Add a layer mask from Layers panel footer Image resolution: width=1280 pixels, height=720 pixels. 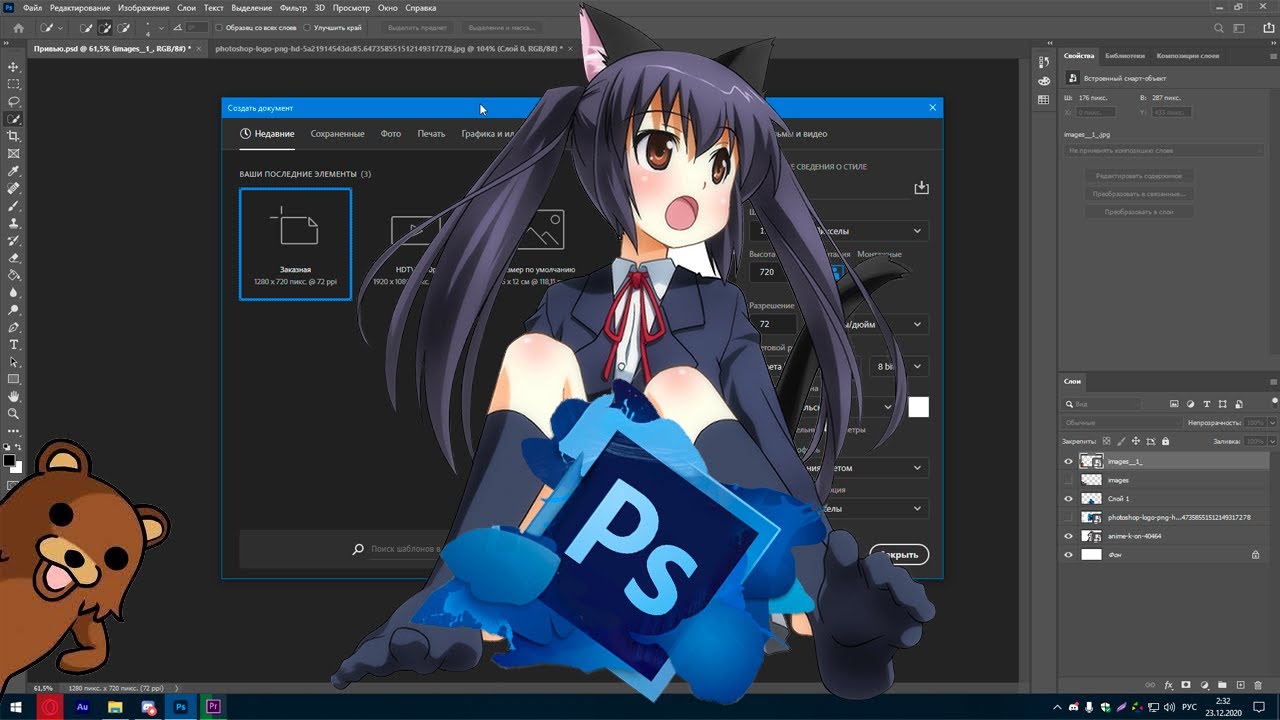[1186, 685]
